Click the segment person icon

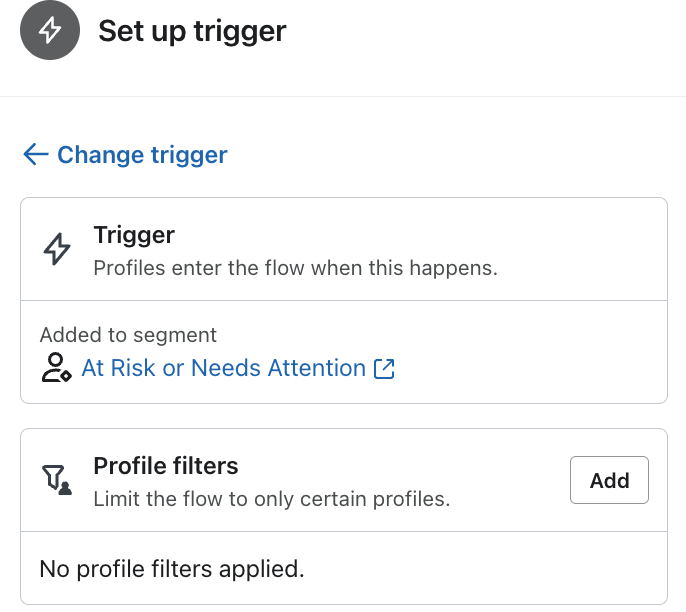[x=56, y=368]
